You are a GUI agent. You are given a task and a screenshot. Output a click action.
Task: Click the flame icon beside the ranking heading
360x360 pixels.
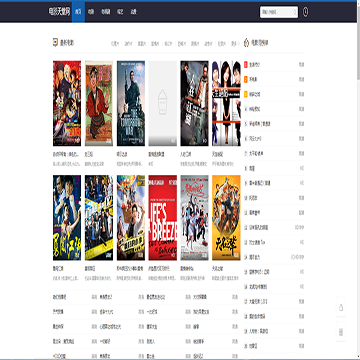(x=247, y=43)
